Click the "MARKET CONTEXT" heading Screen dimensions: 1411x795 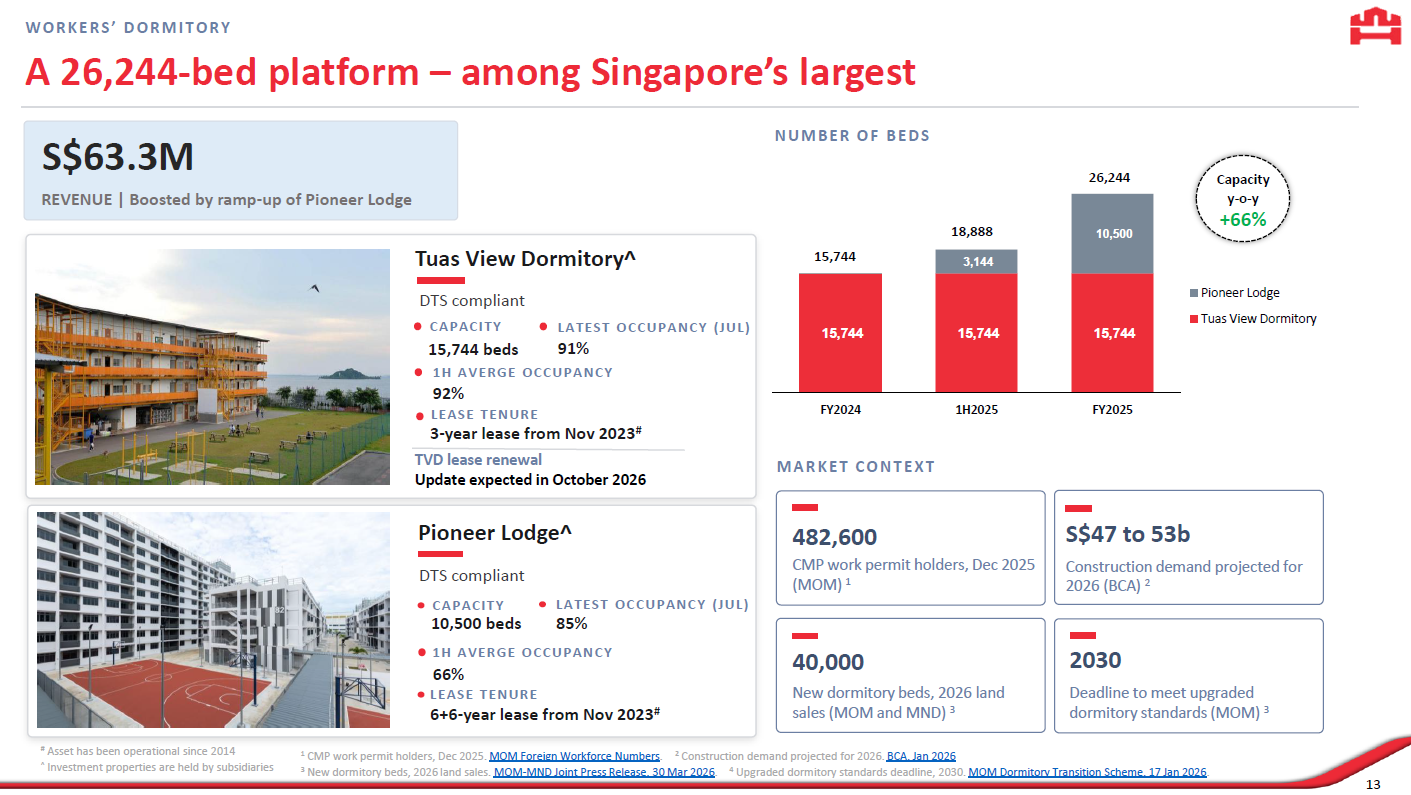point(856,467)
